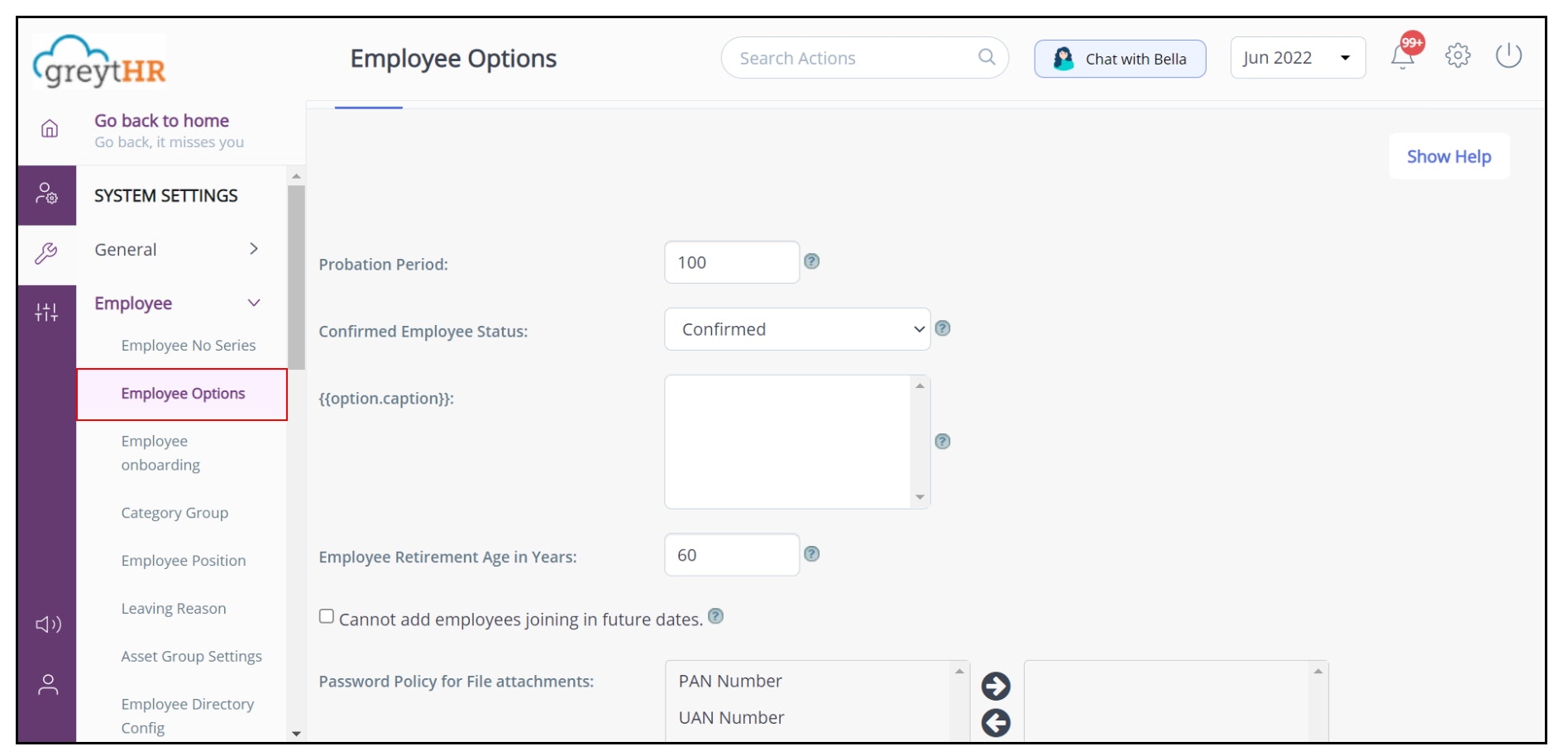Click the sliders icon in left rail
The height and width of the screenshot is (756, 1568).
46,312
